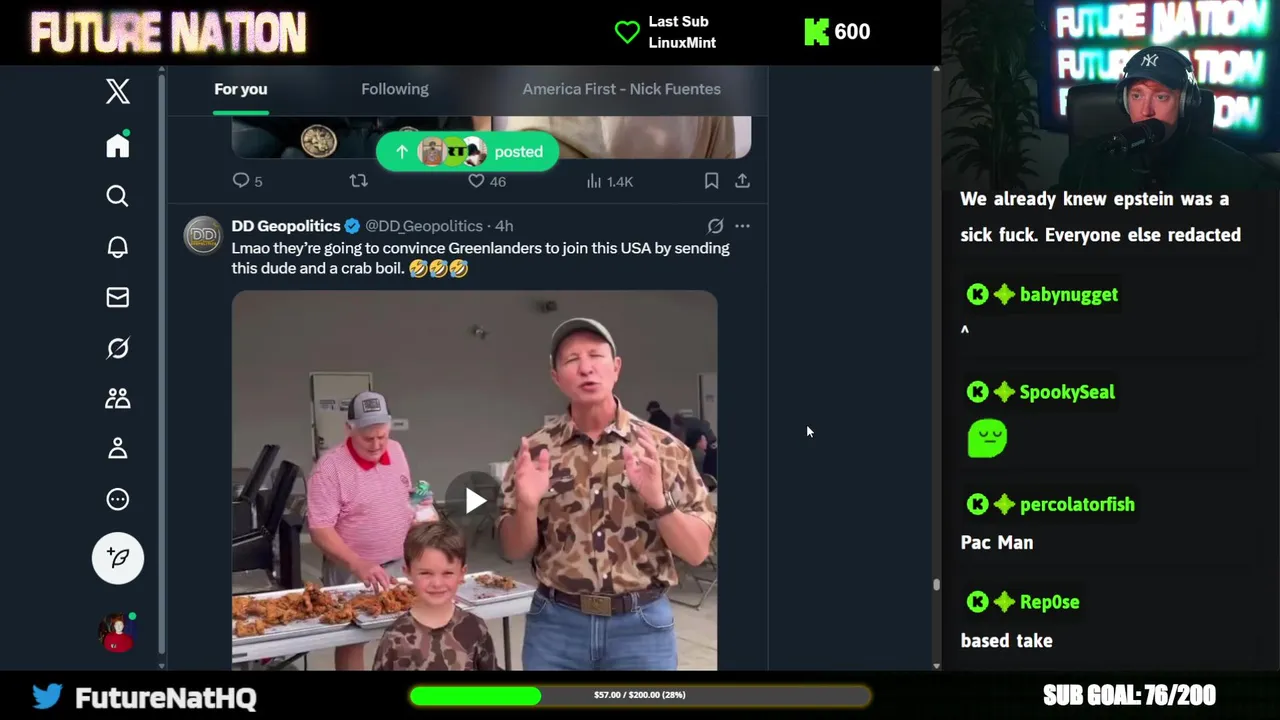
Task: Open the Communities people icon
Action: click(x=118, y=398)
